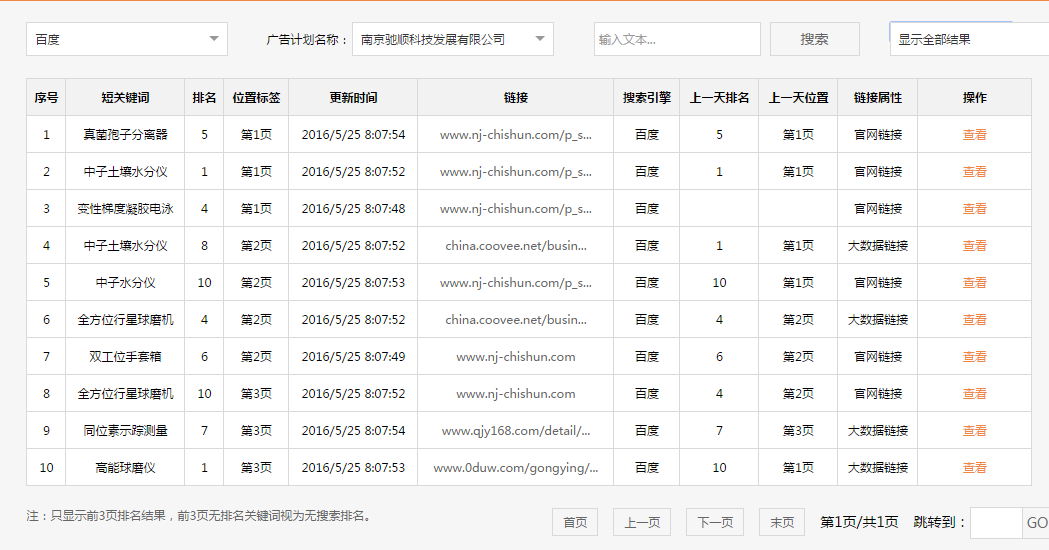Select the 位置标签 column header

click(x=256, y=98)
